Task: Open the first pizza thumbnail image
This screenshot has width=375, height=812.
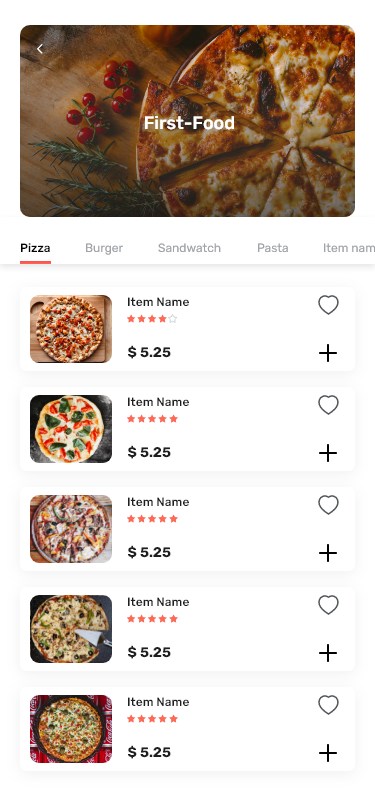Action: (71, 329)
